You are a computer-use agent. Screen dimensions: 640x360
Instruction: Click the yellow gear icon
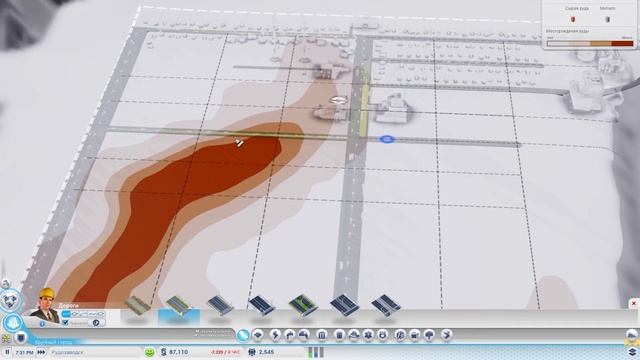[5, 338]
